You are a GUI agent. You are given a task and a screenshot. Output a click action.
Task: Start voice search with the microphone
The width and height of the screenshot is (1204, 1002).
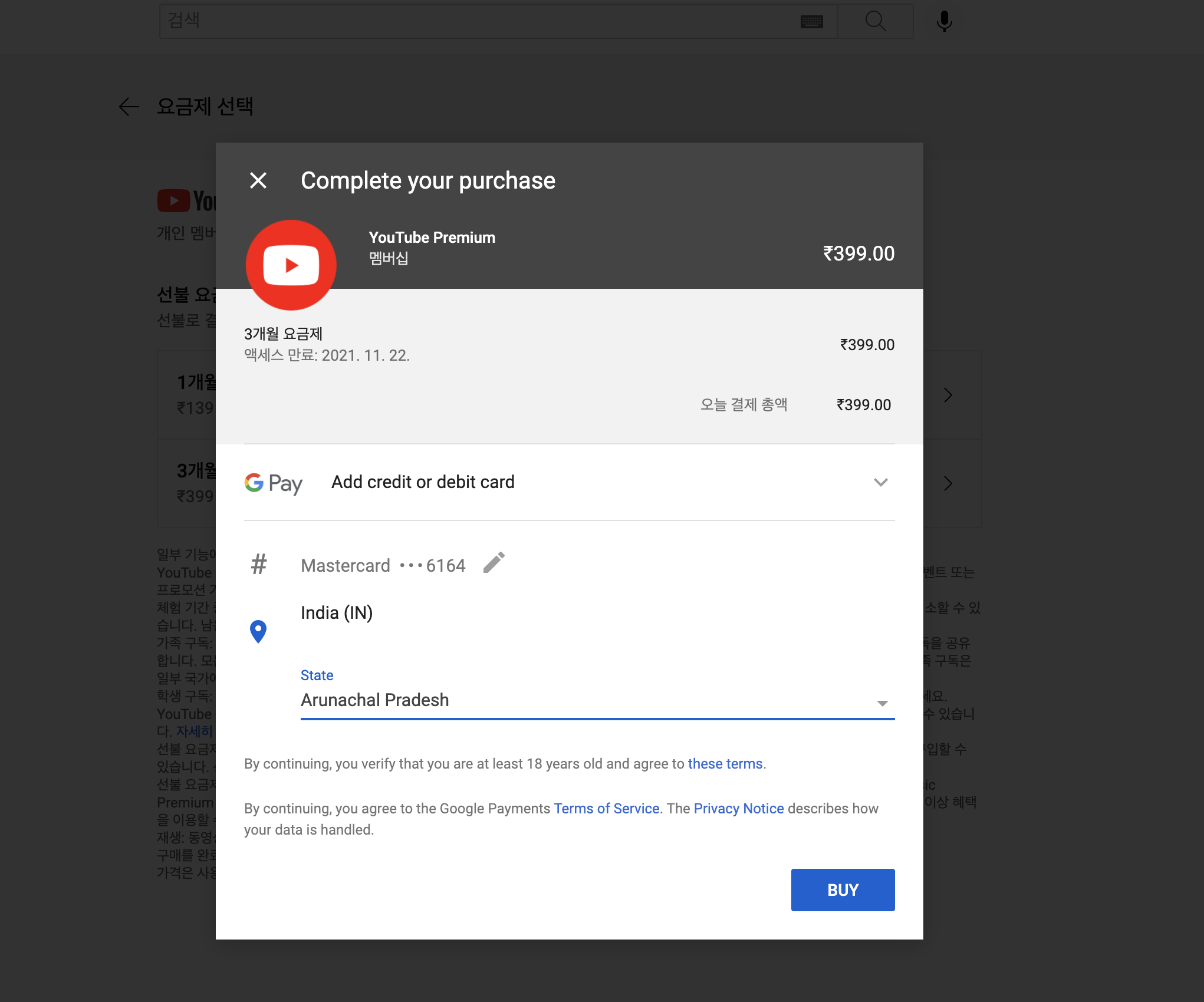pyautogui.click(x=945, y=21)
